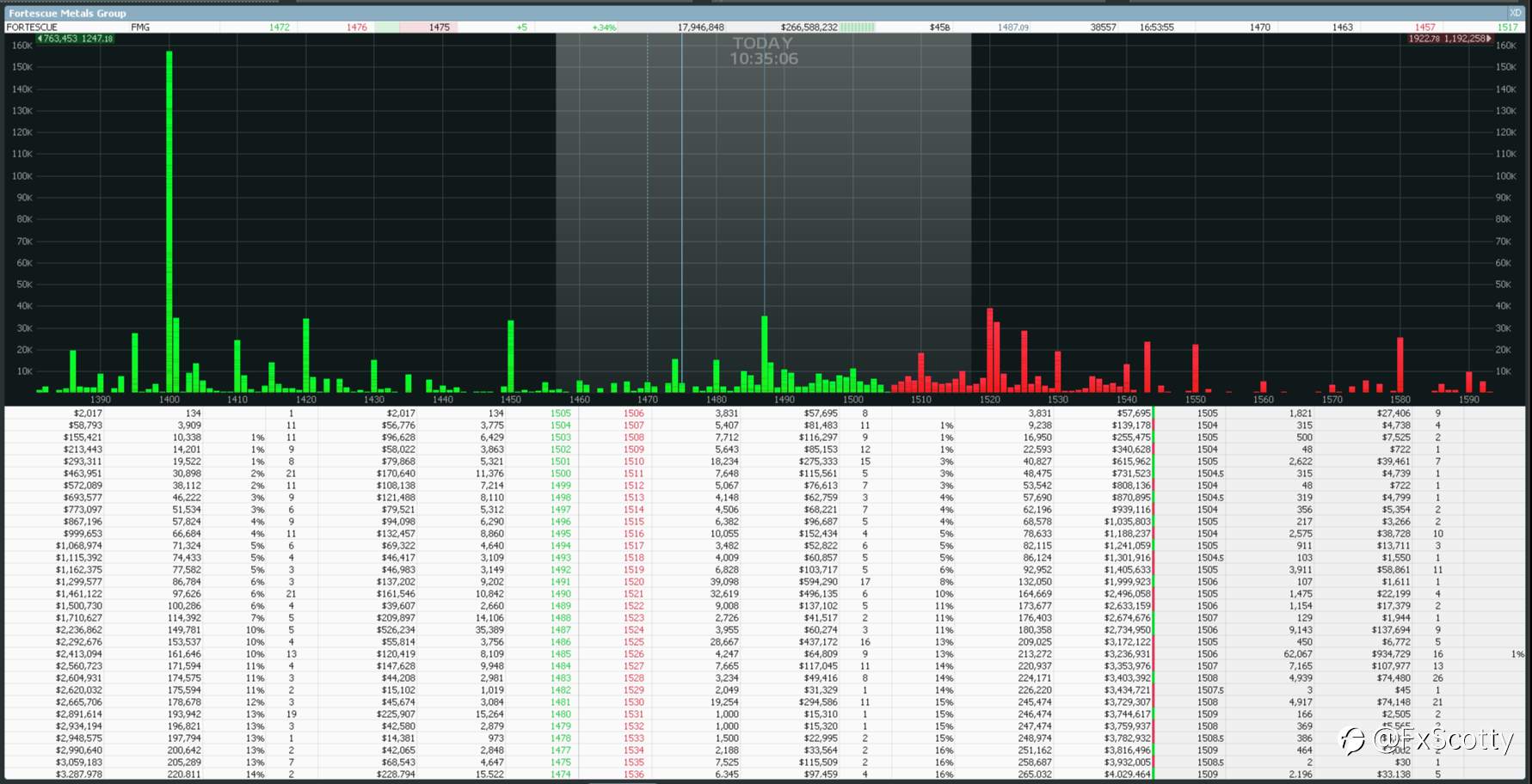
Task: Select the Fortescue Metals Group window title
Action: point(67,13)
